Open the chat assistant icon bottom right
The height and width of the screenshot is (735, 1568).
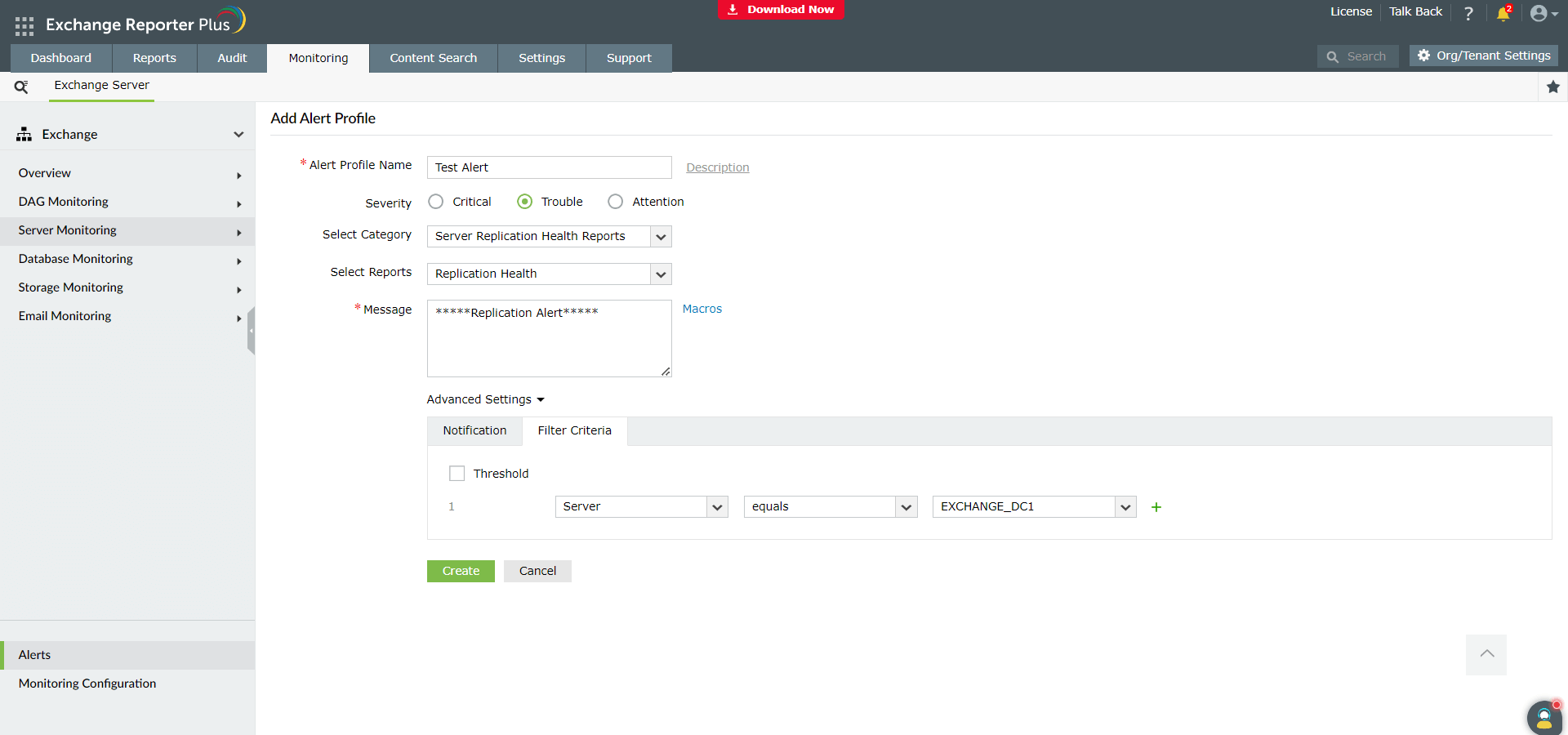coord(1543,718)
